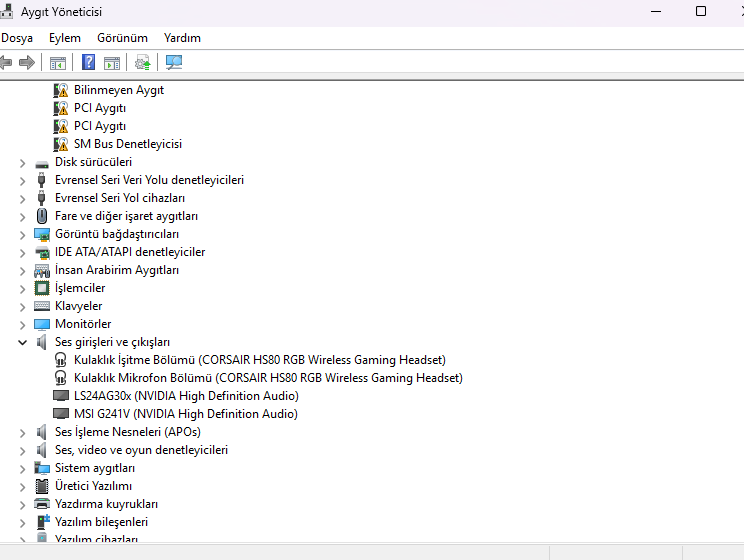Click the IDE ATA/ATAPI denetleyiciler icon
This screenshot has width=744, height=560.
tap(42, 252)
